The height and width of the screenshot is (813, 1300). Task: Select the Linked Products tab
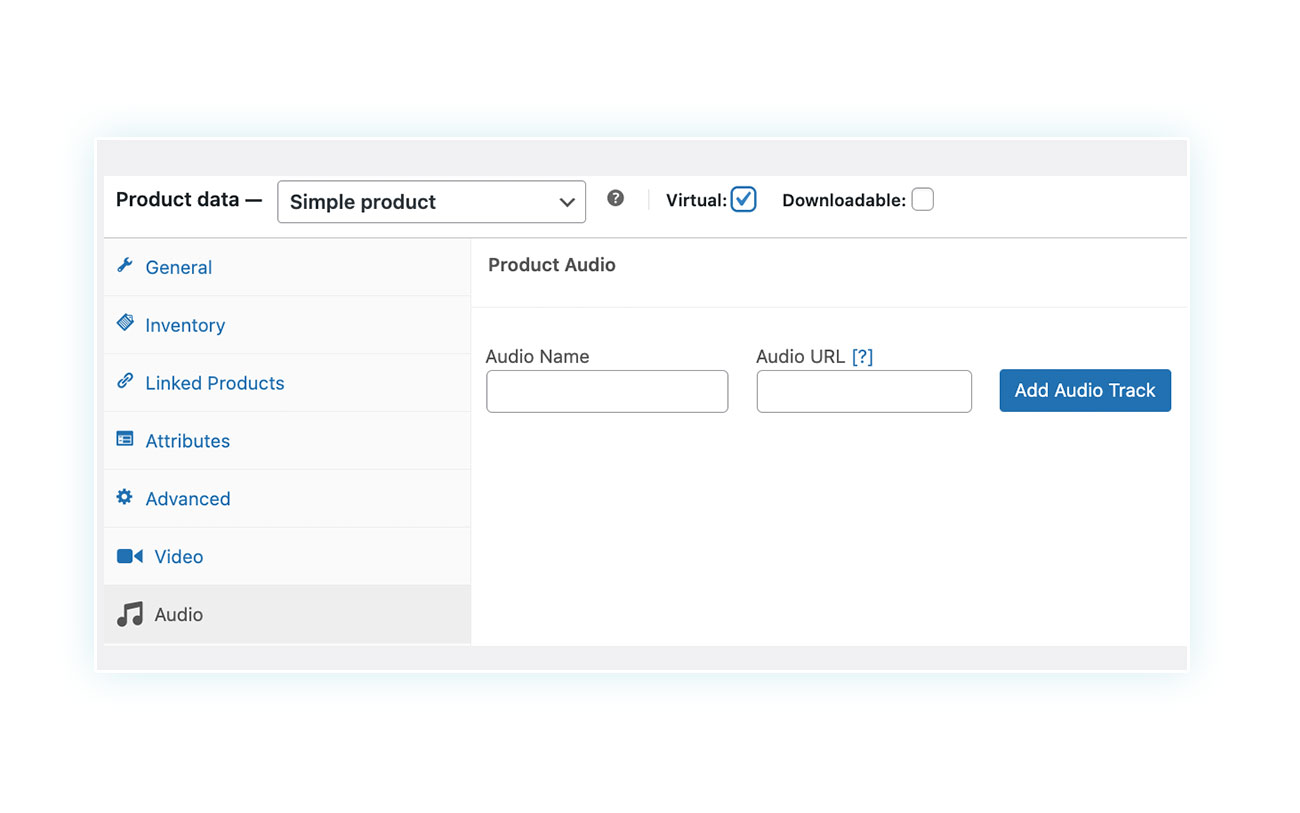[287, 383]
